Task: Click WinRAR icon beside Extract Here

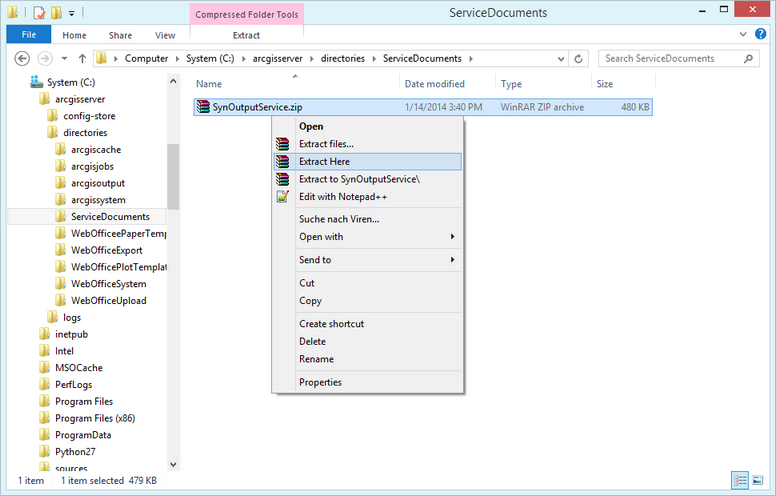Action: coord(283,162)
